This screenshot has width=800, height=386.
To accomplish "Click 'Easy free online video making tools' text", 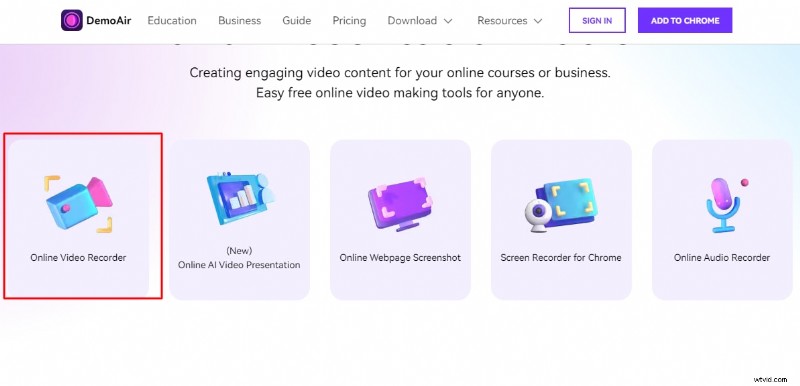I will (400, 93).
